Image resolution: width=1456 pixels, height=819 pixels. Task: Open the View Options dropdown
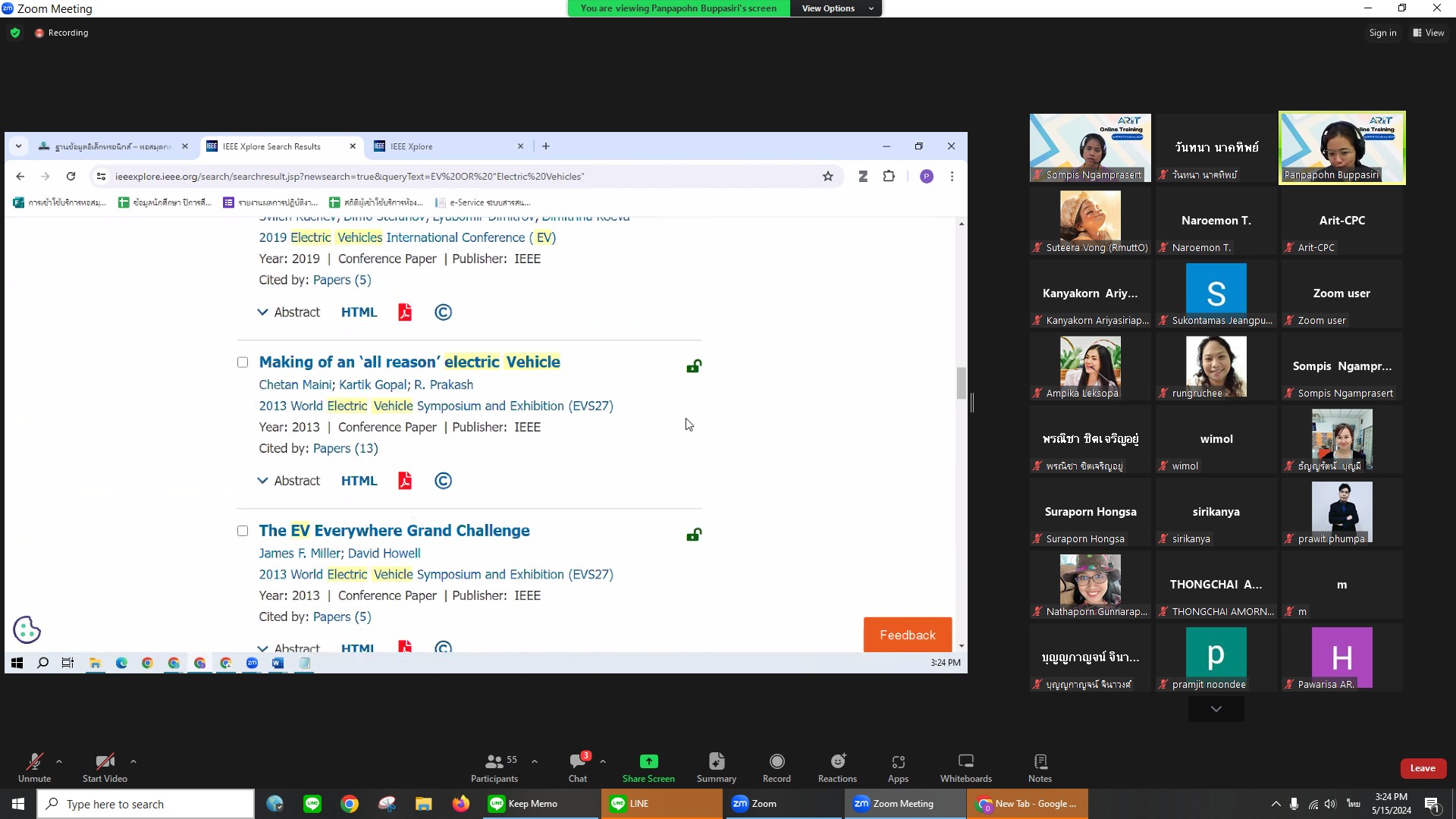pos(836,8)
